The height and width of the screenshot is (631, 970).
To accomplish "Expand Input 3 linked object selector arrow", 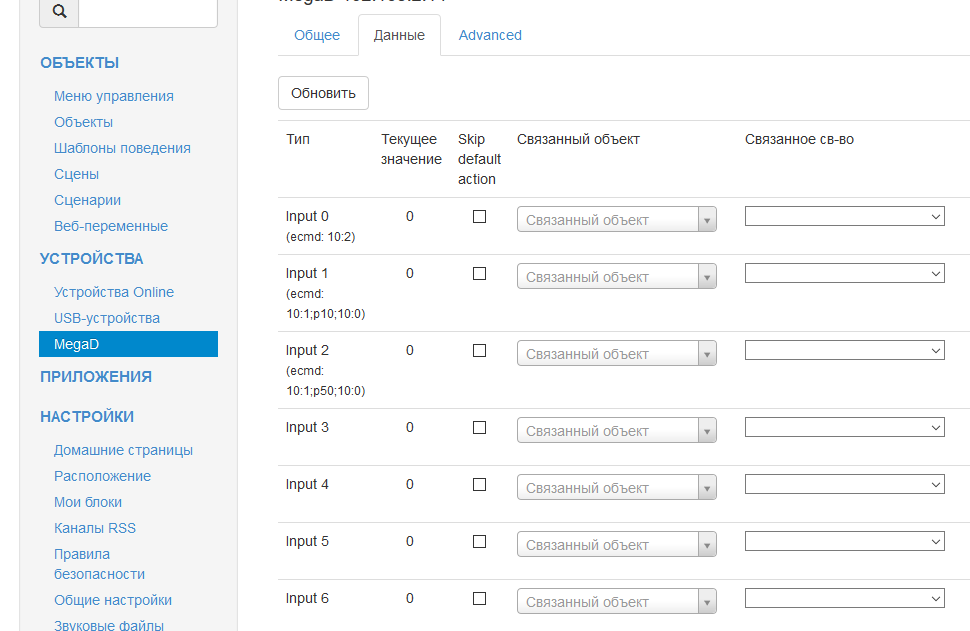I will 707,431.
